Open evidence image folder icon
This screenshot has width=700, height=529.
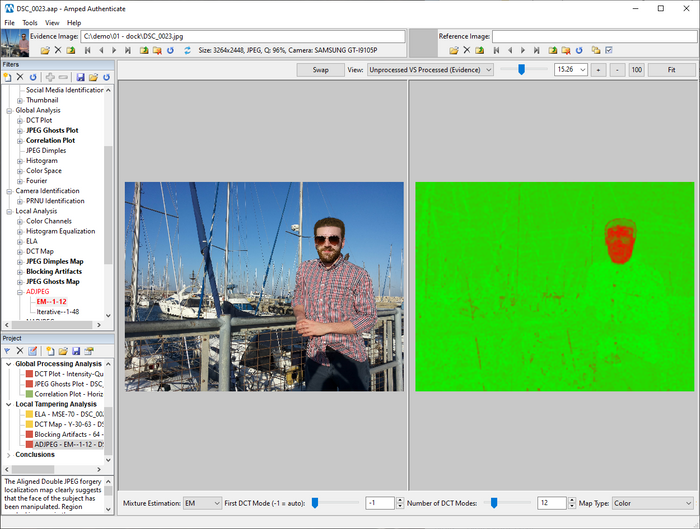point(45,50)
